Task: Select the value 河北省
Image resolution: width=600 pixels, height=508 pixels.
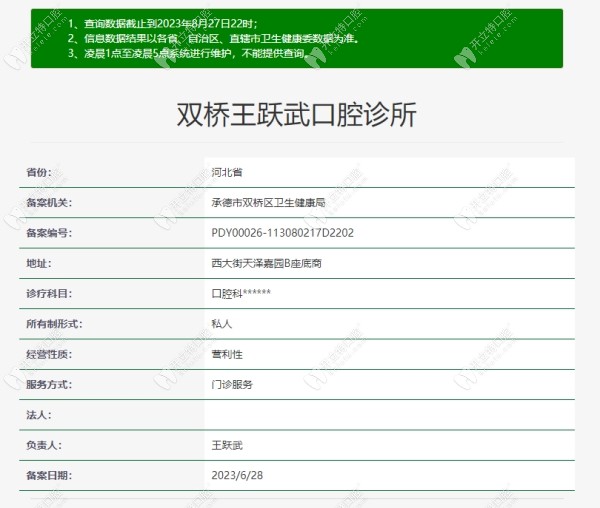Action: (227, 172)
